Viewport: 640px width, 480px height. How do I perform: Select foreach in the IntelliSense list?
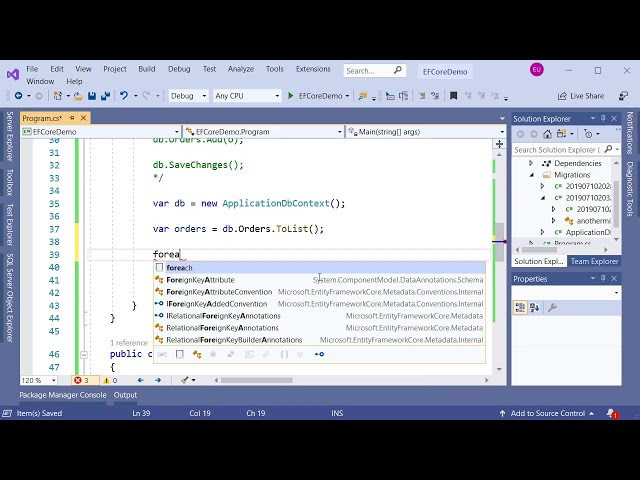(x=319, y=268)
